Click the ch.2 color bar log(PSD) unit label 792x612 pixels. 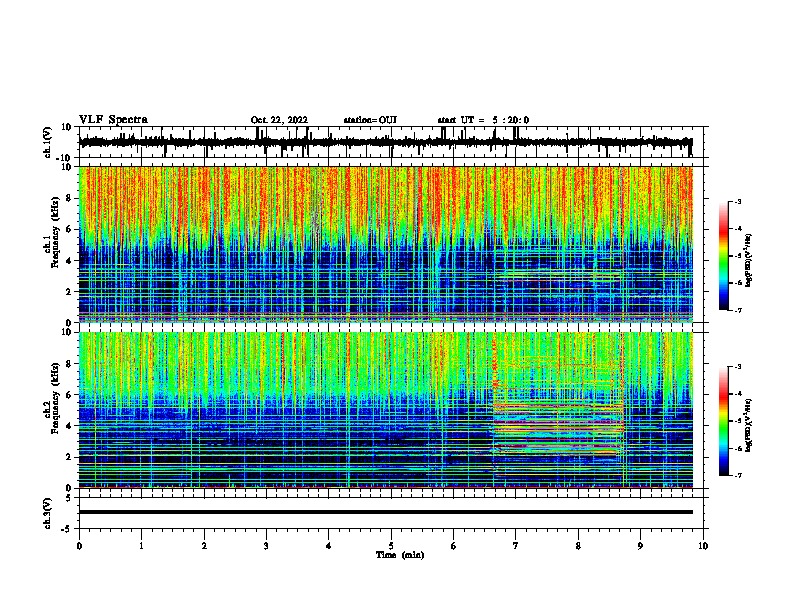tap(749, 425)
